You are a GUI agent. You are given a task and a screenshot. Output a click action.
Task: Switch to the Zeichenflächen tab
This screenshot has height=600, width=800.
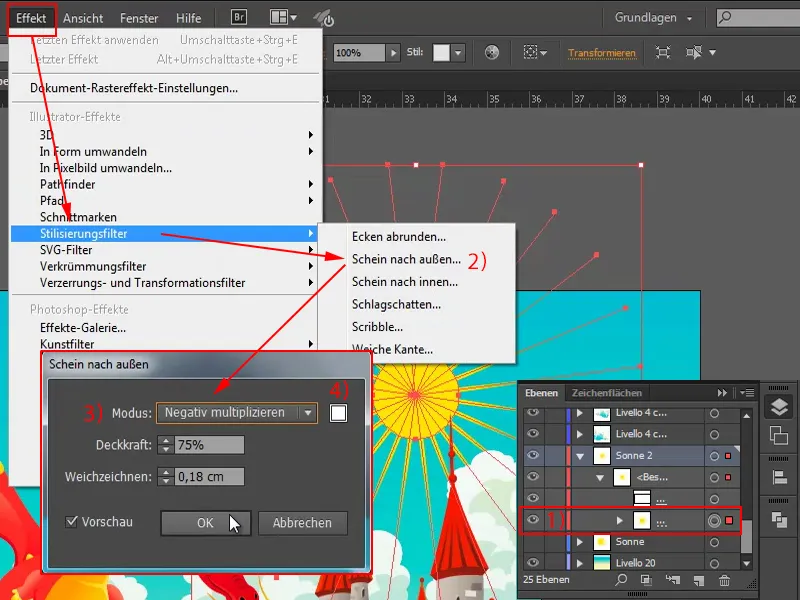tap(607, 393)
